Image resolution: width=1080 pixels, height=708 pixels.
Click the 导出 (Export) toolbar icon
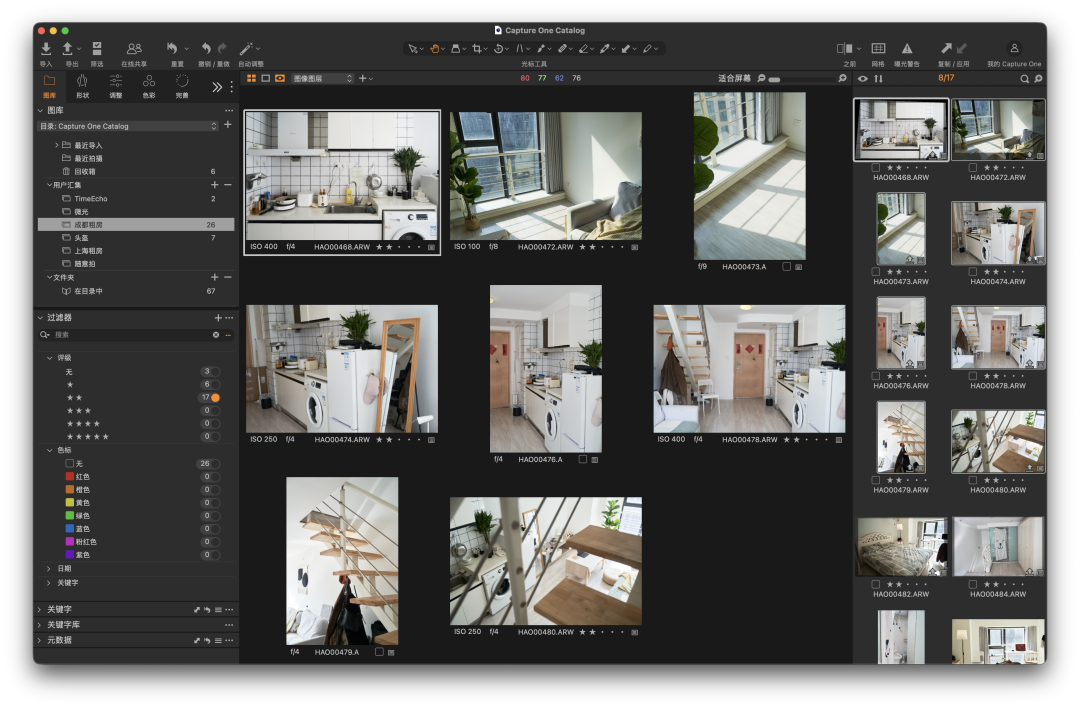68,48
